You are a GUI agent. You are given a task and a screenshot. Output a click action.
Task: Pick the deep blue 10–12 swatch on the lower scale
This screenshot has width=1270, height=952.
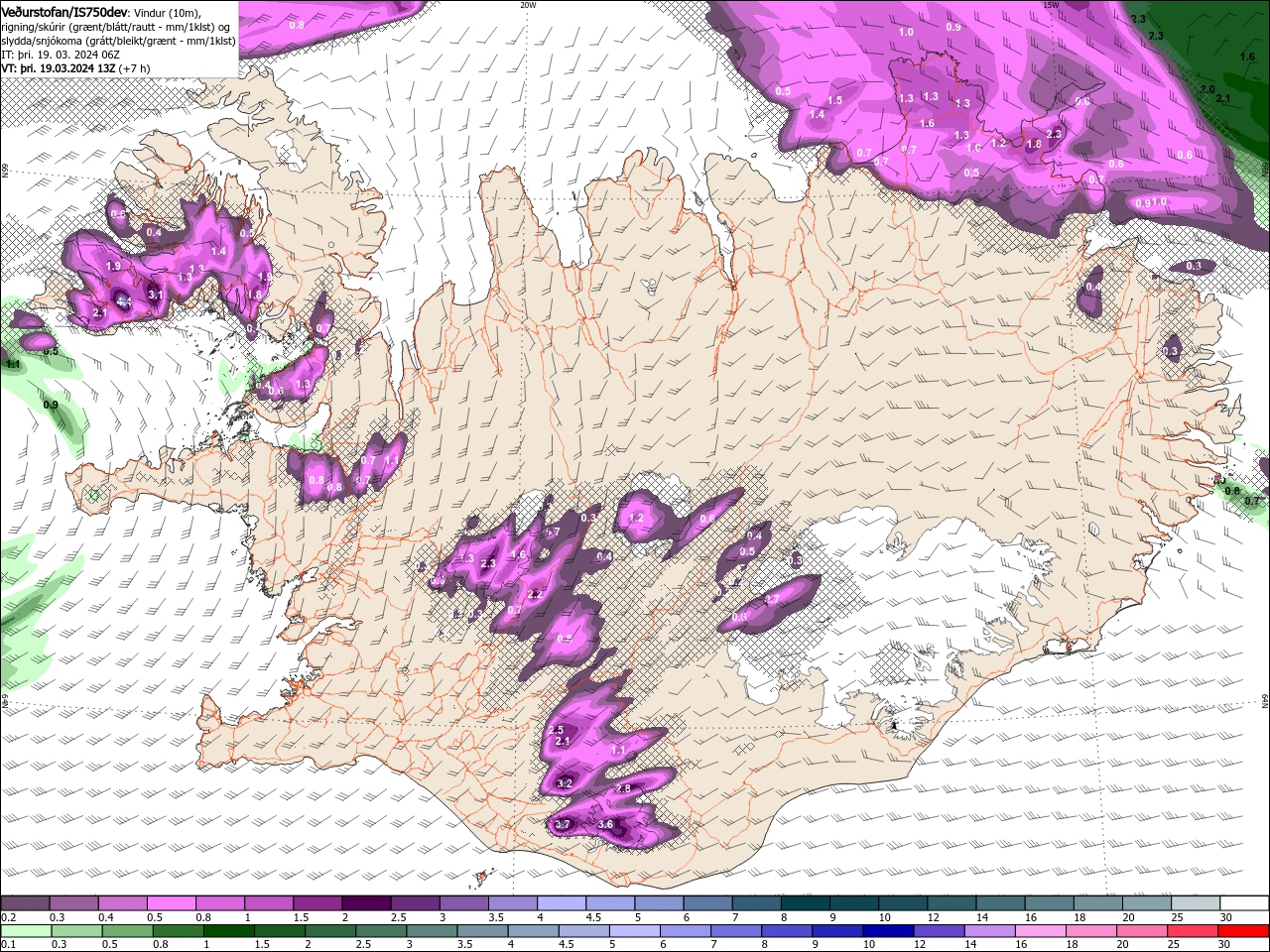pyautogui.click(x=887, y=931)
